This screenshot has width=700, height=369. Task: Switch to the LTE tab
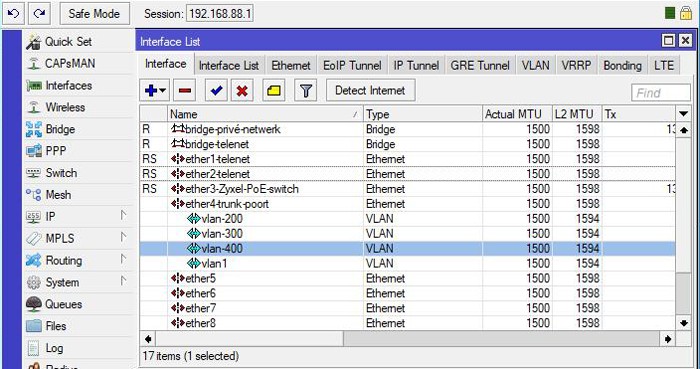point(664,66)
